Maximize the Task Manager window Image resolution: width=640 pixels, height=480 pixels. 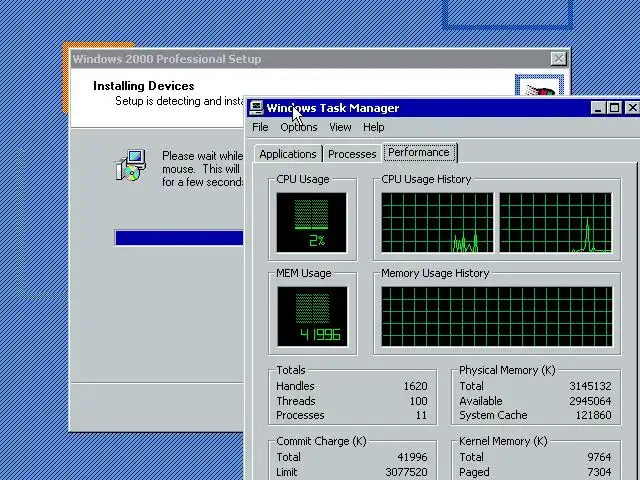point(614,108)
